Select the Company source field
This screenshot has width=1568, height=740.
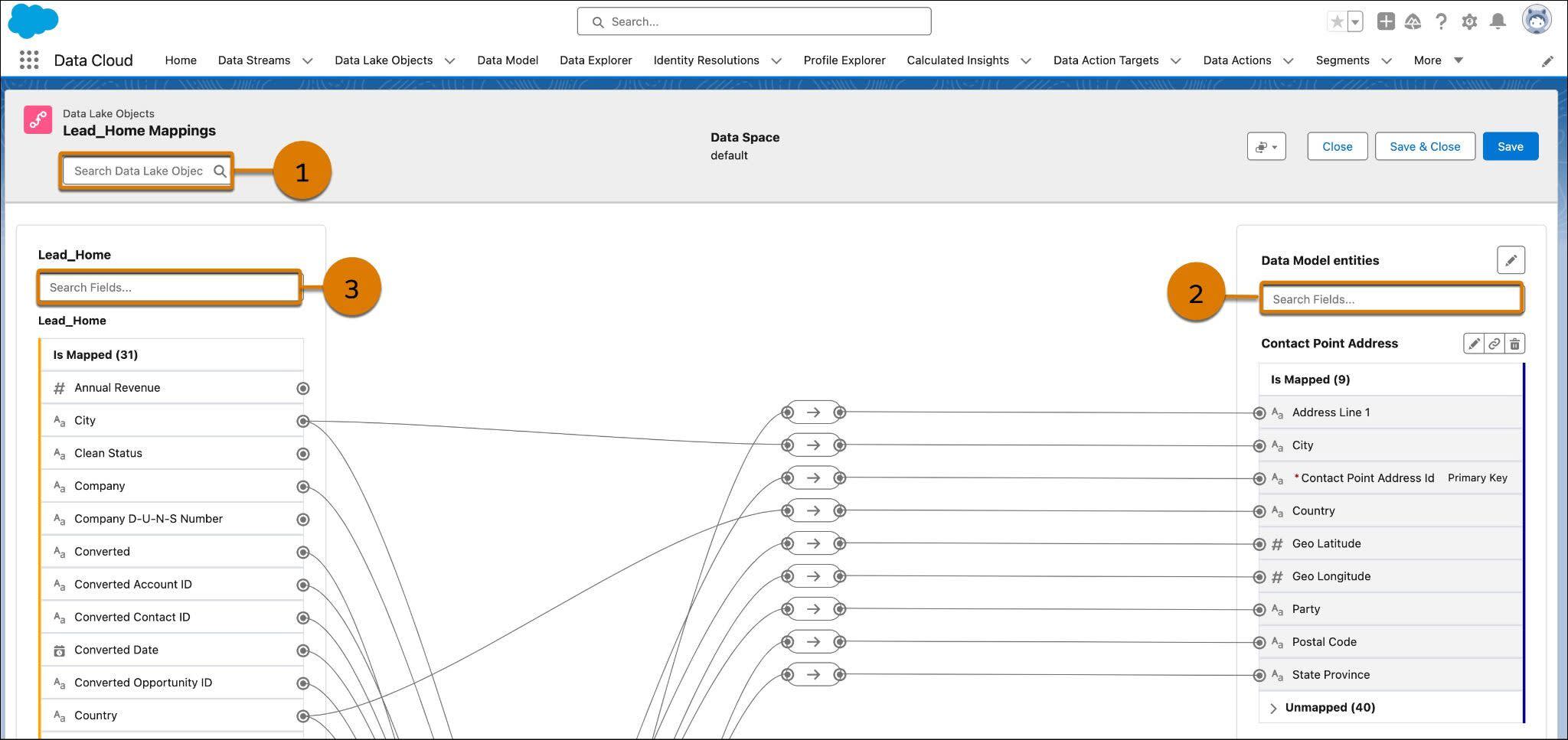pos(172,486)
